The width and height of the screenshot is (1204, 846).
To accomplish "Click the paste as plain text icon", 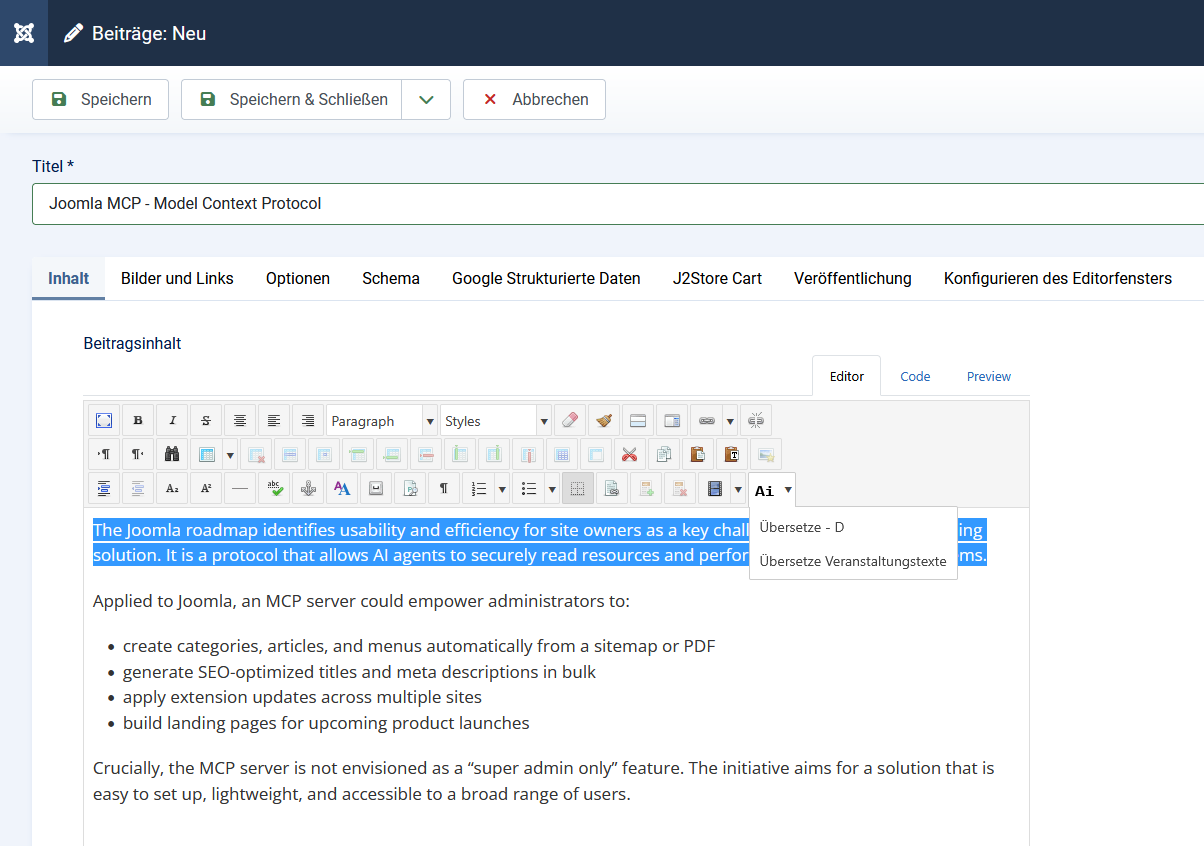I will [731, 454].
